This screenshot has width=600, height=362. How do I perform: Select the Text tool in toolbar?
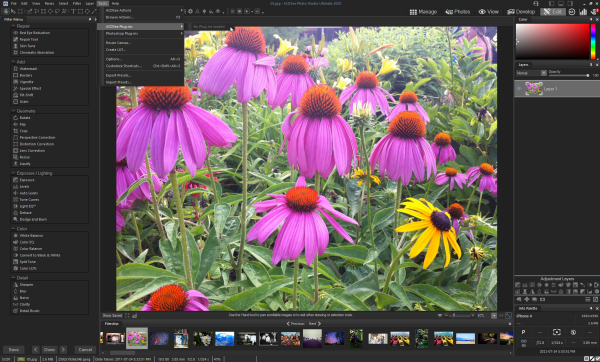(73, 11)
